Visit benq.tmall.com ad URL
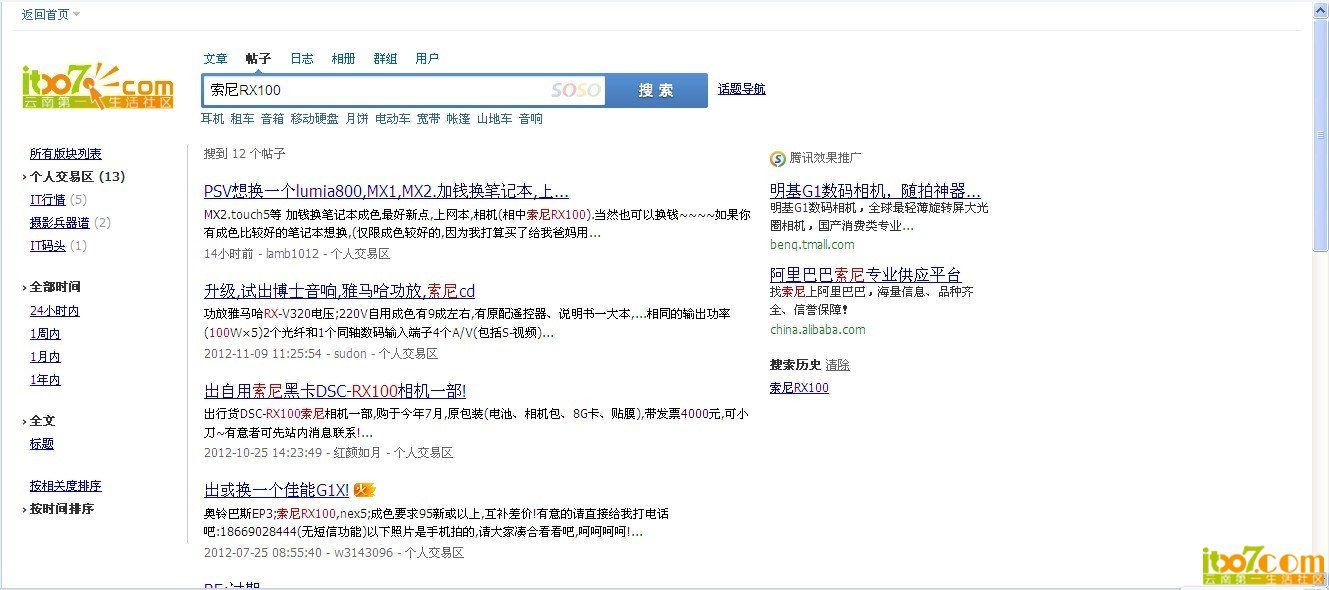Screen dimensions: 1329x590 click(x=812, y=245)
